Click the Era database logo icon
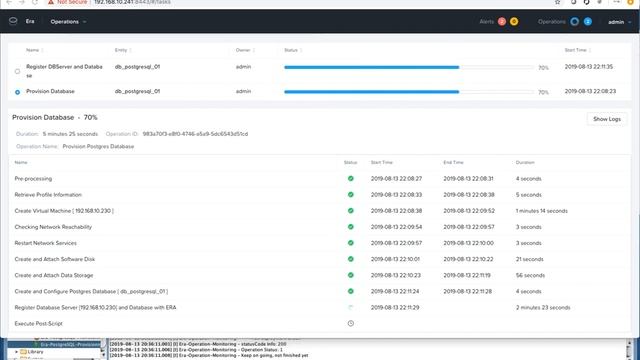640x360 pixels. click(13, 21)
